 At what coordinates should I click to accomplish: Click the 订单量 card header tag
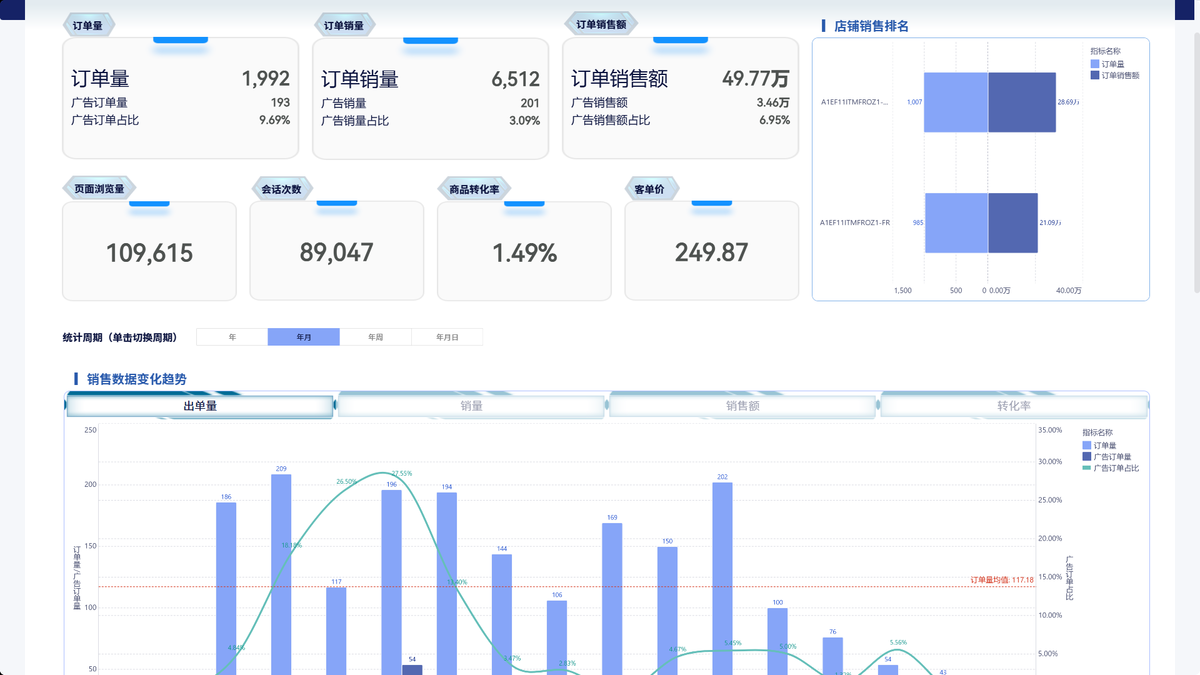click(x=88, y=25)
